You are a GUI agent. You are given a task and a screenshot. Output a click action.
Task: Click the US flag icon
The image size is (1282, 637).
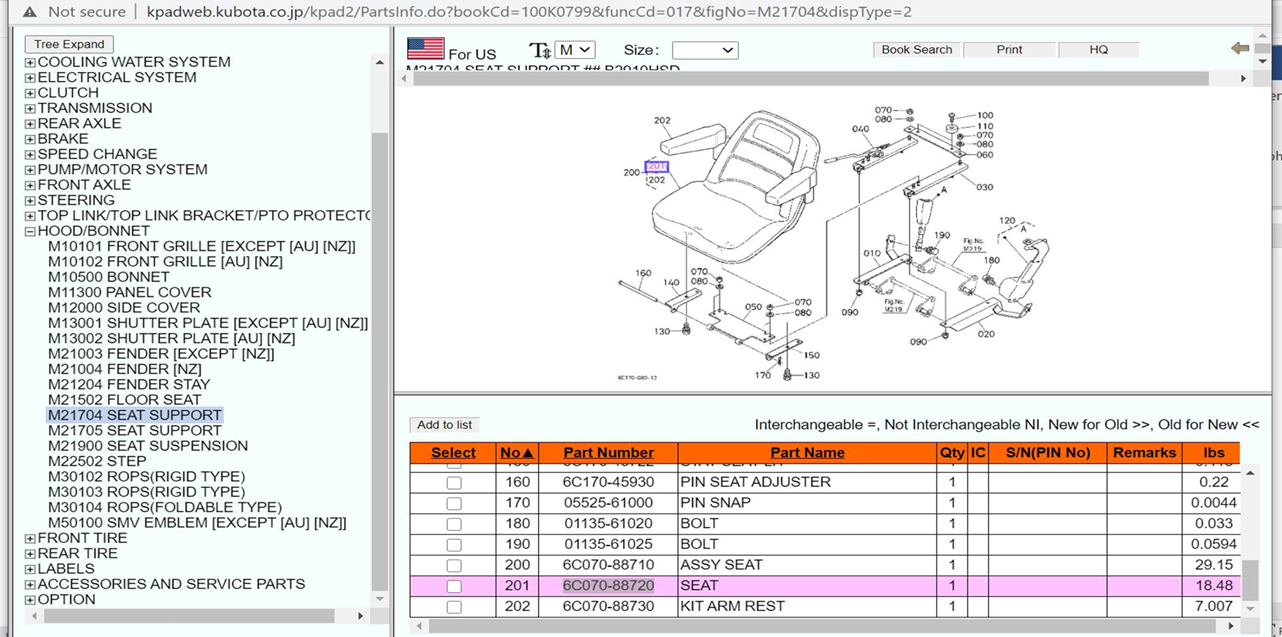point(425,49)
